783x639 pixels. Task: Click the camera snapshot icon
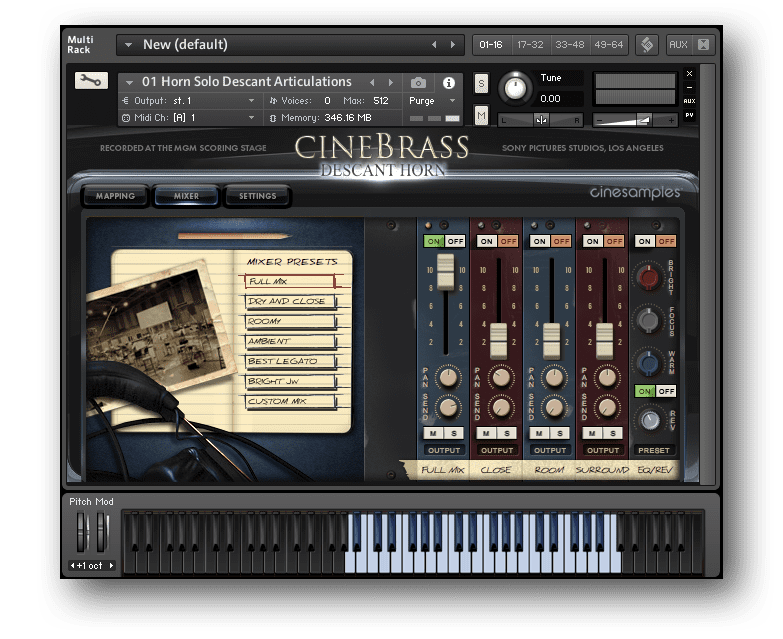point(418,82)
